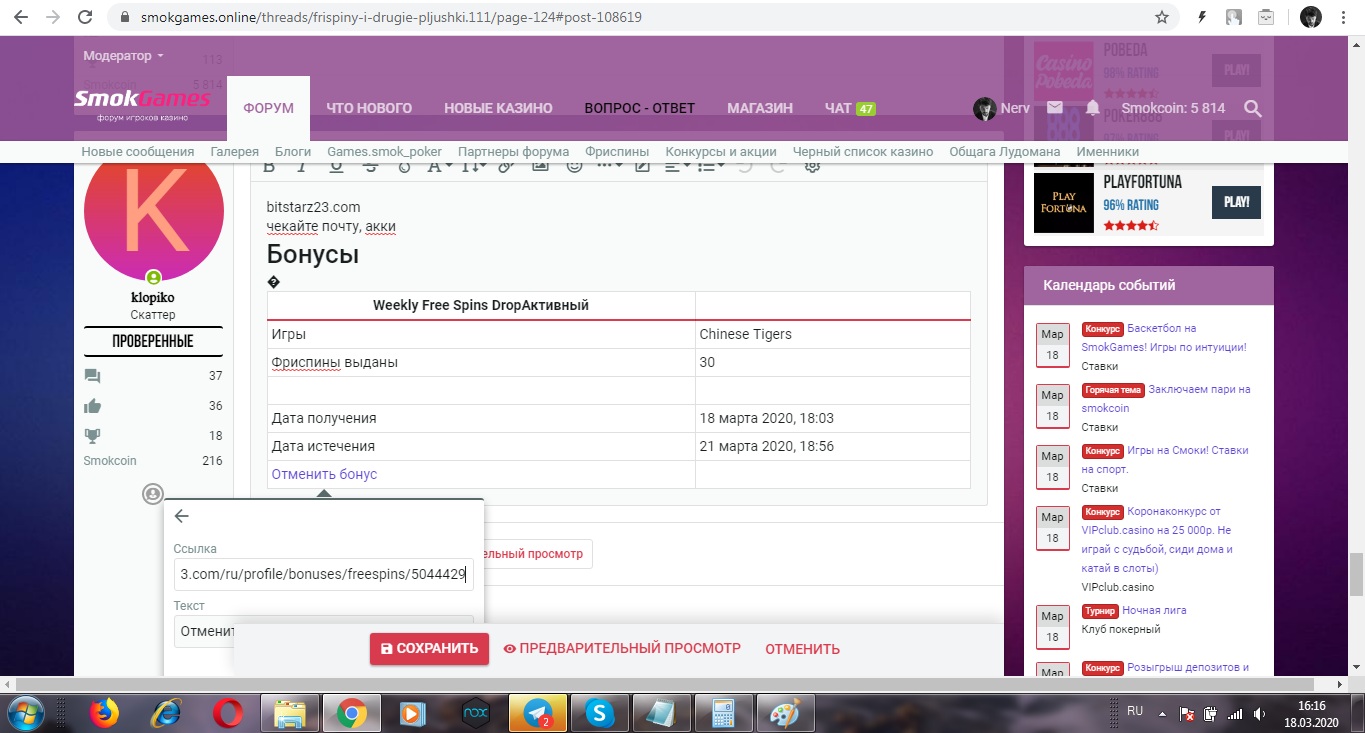Image resolution: width=1365 pixels, height=733 pixels.
Task: Cancel editing with ОТМЕНИТЬ
Action: (802, 648)
